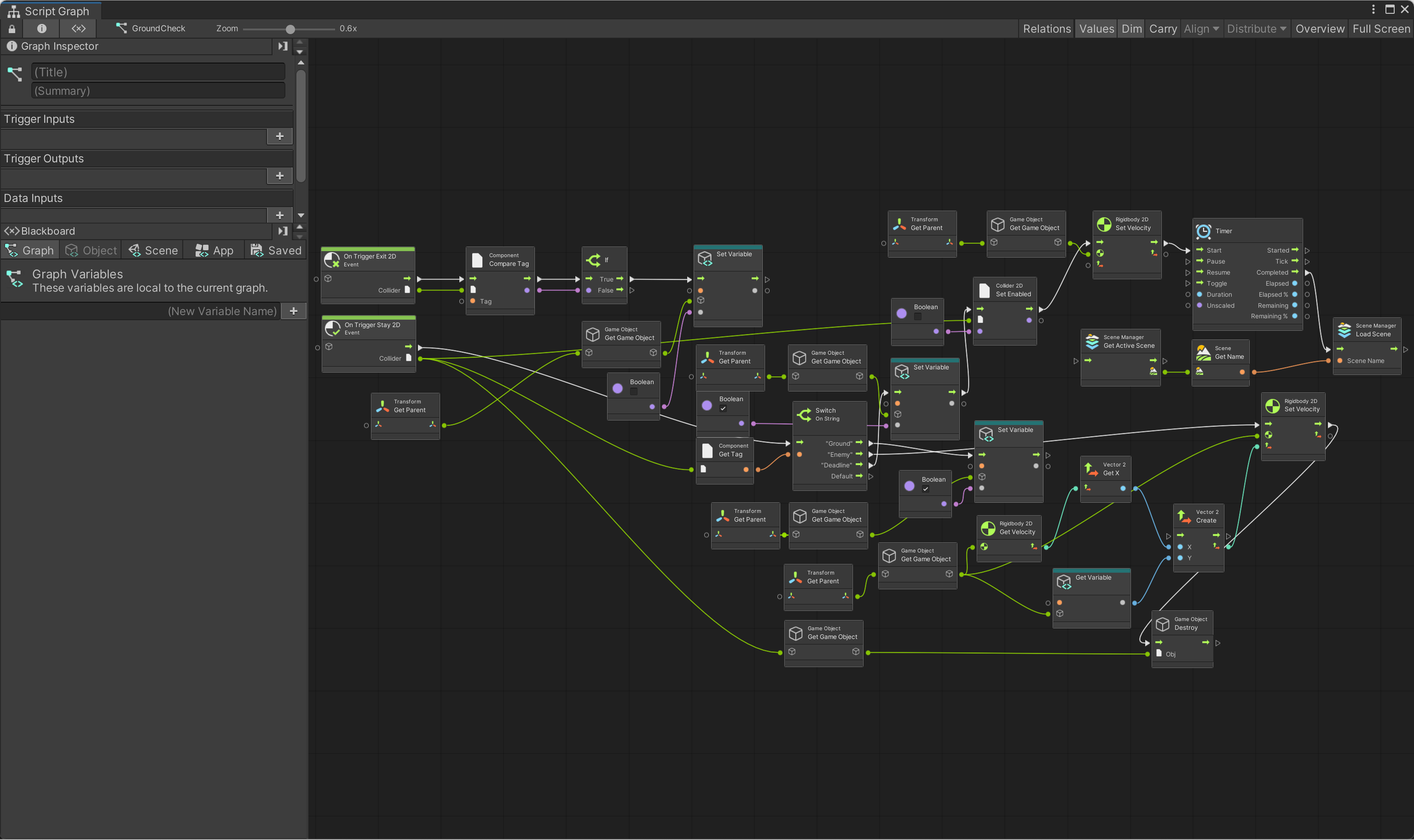Click the Zoom slider handle

click(290, 29)
